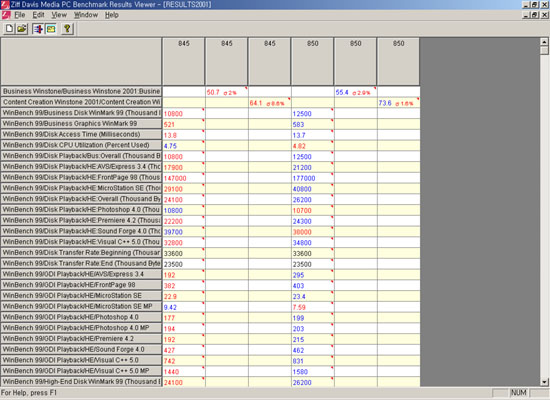Select the first 850 column header

point(313,61)
